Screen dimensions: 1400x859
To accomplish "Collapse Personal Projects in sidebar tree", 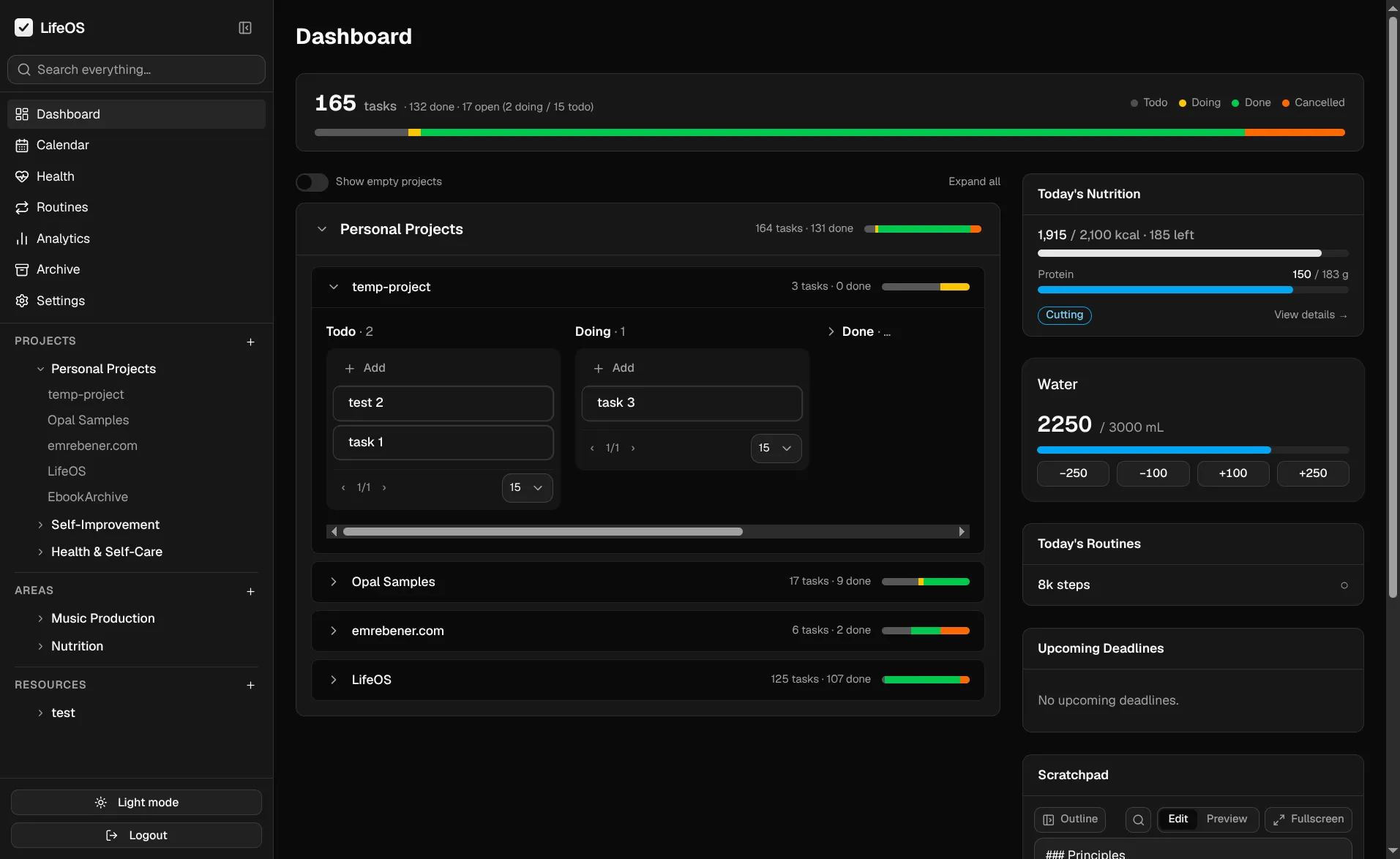I will coord(40,369).
